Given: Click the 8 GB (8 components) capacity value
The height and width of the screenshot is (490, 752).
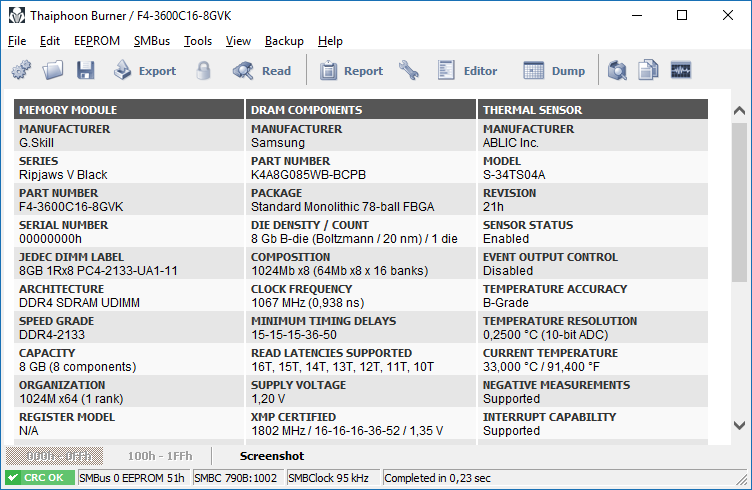Looking at the screenshot, I should tap(78, 367).
